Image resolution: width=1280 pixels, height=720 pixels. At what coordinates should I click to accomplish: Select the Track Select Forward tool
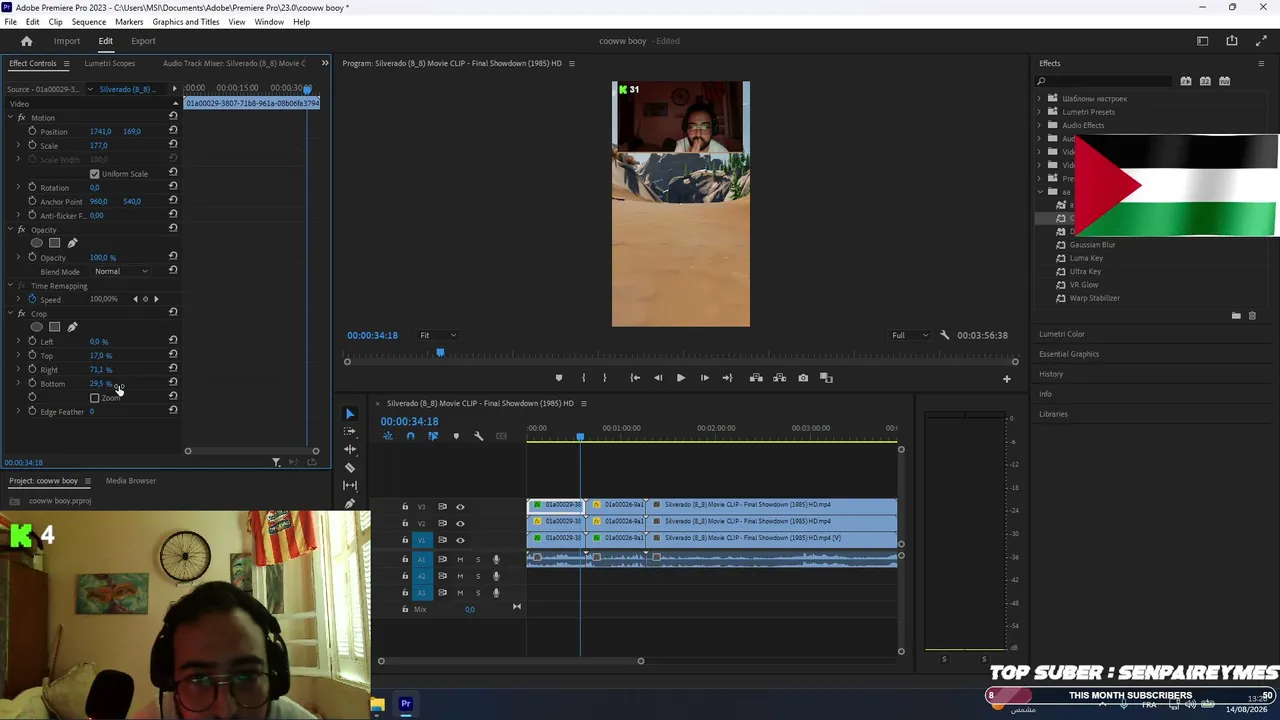pyautogui.click(x=350, y=431)
